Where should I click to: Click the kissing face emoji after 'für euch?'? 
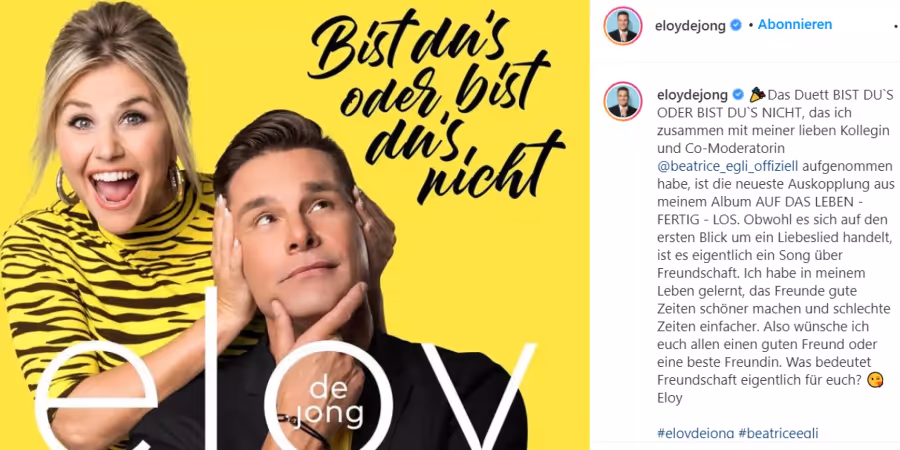[x=875, y=380]
